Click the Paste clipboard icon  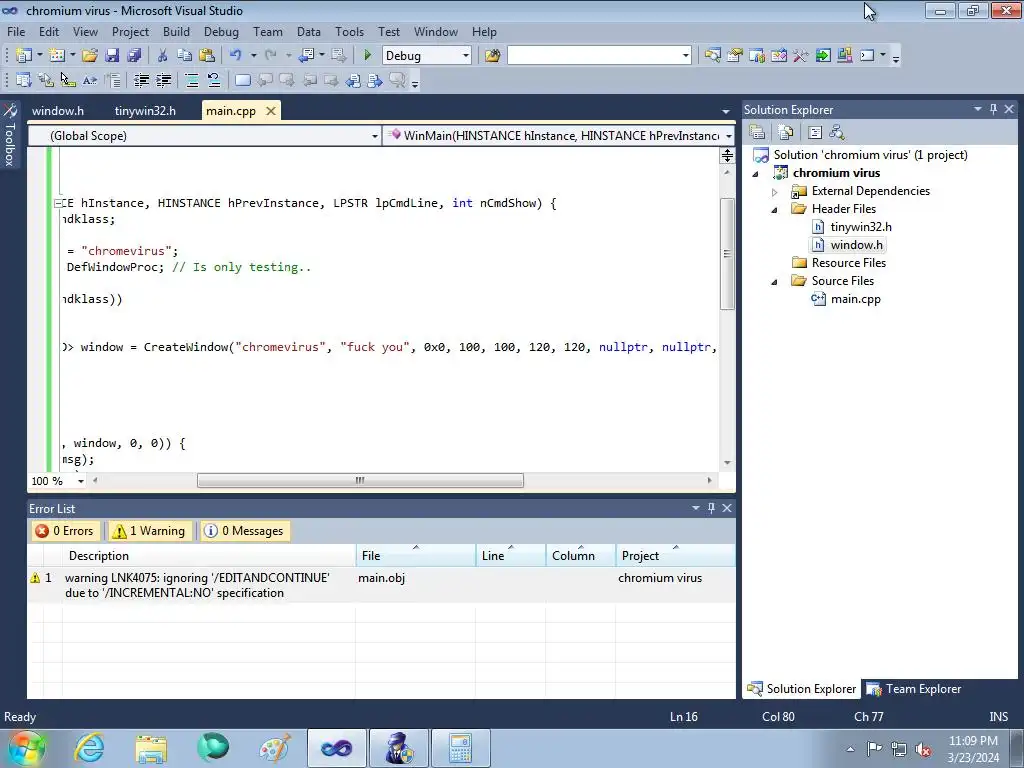pos(207,56)
